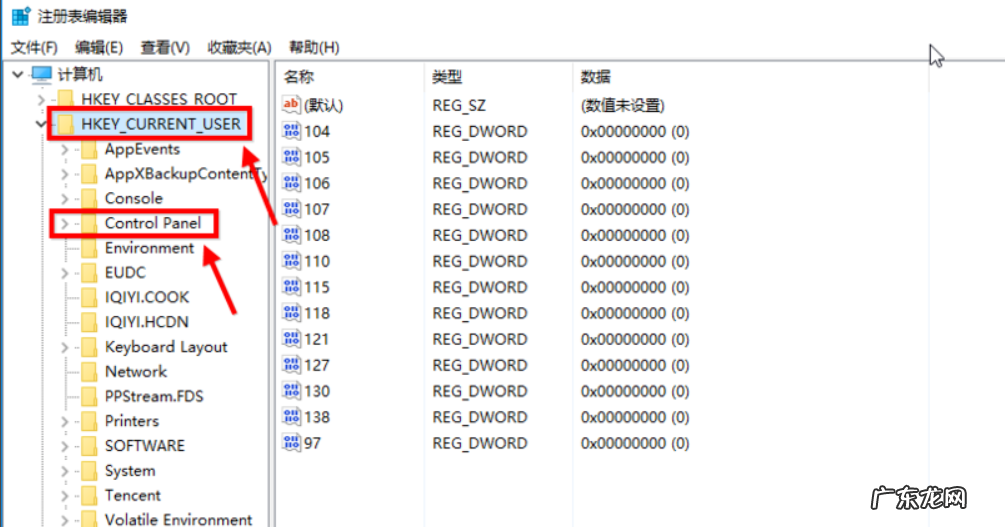1005x527 pixels.
Task: Expand the Control Panel chevron
Action: coord(65,223)
